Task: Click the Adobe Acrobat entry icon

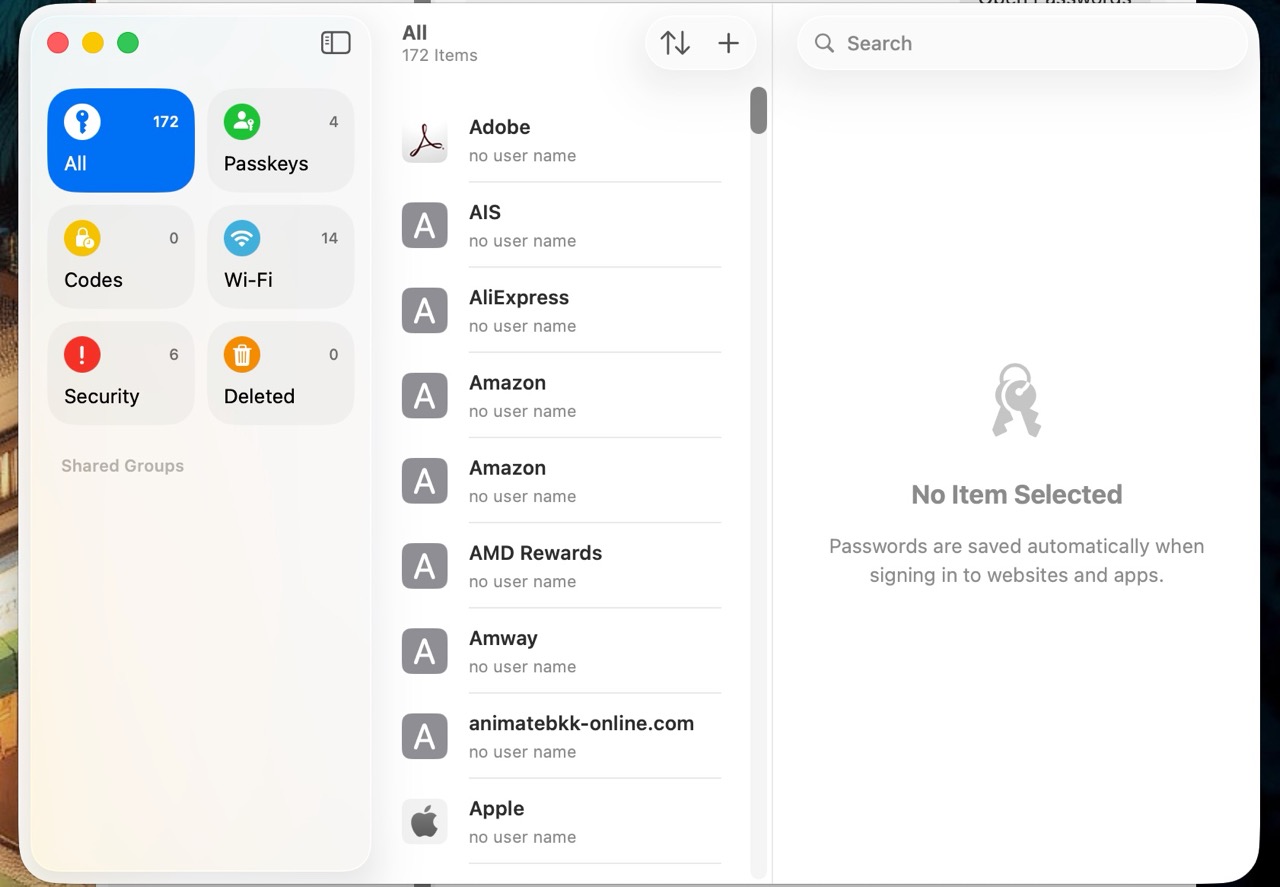Action: [424, 140]
